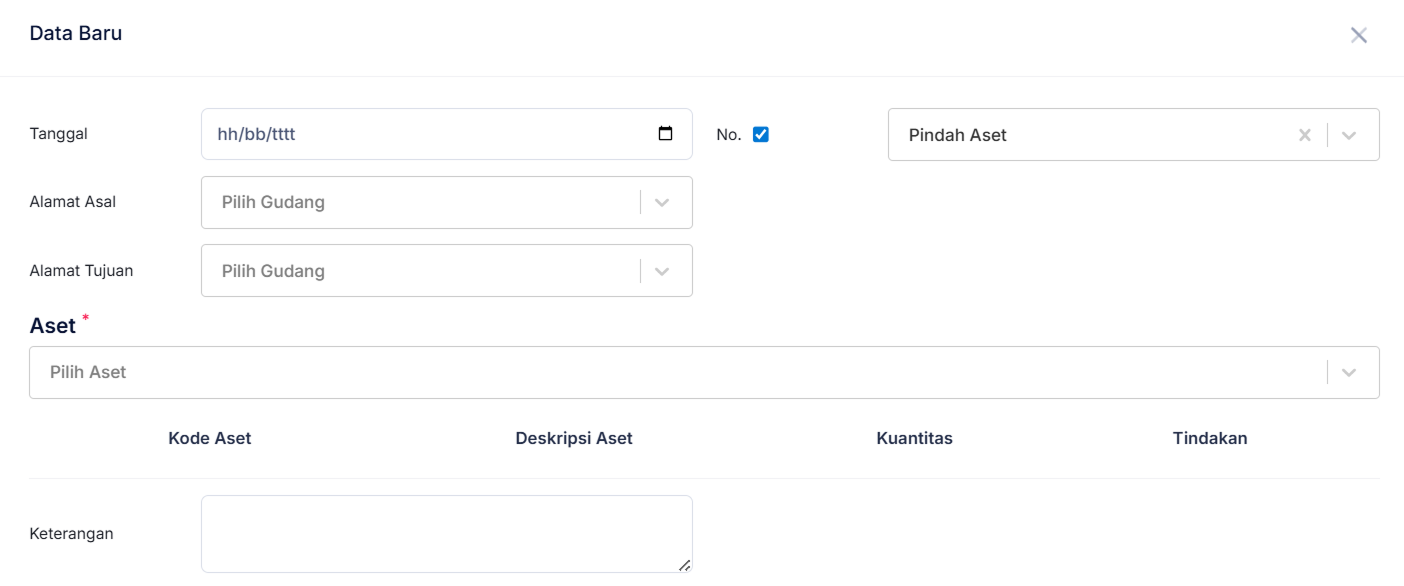This screenshot has height=586, width=1404.
Task: Focus the Tanggal date text hh/bb/tttt
Action: [256, 134]
